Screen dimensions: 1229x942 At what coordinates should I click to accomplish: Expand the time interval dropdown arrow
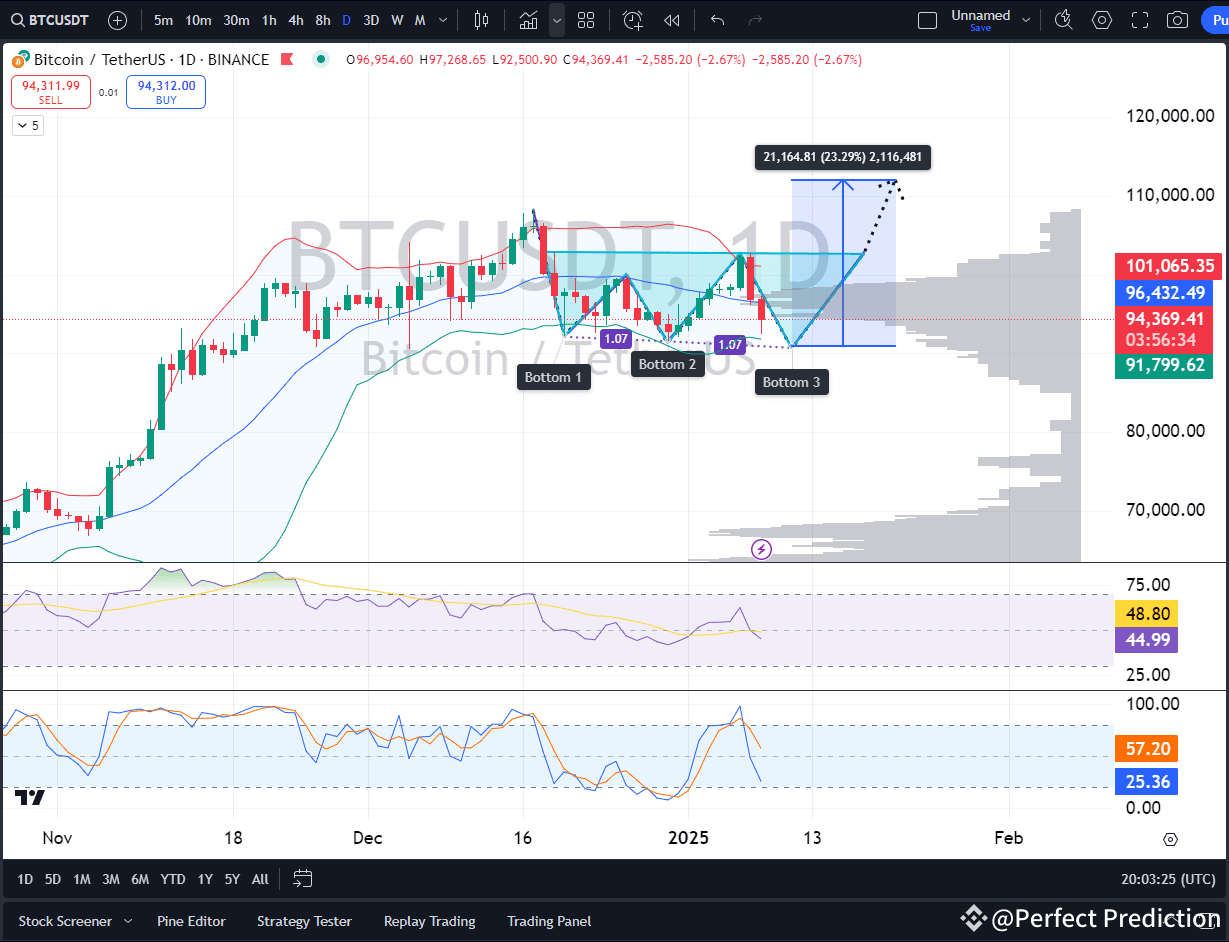pos(444,20)
